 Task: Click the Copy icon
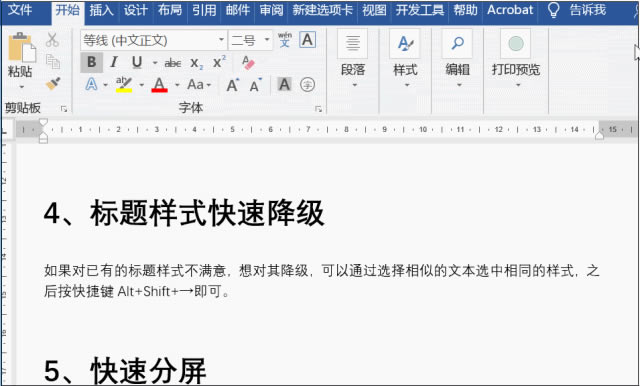pyautogui.click(x=53, y=62)
